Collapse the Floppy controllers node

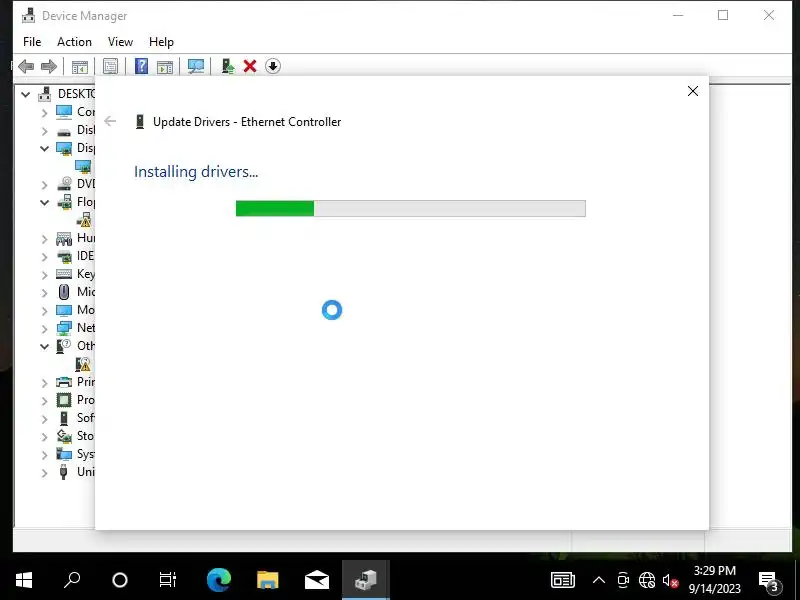44,203
